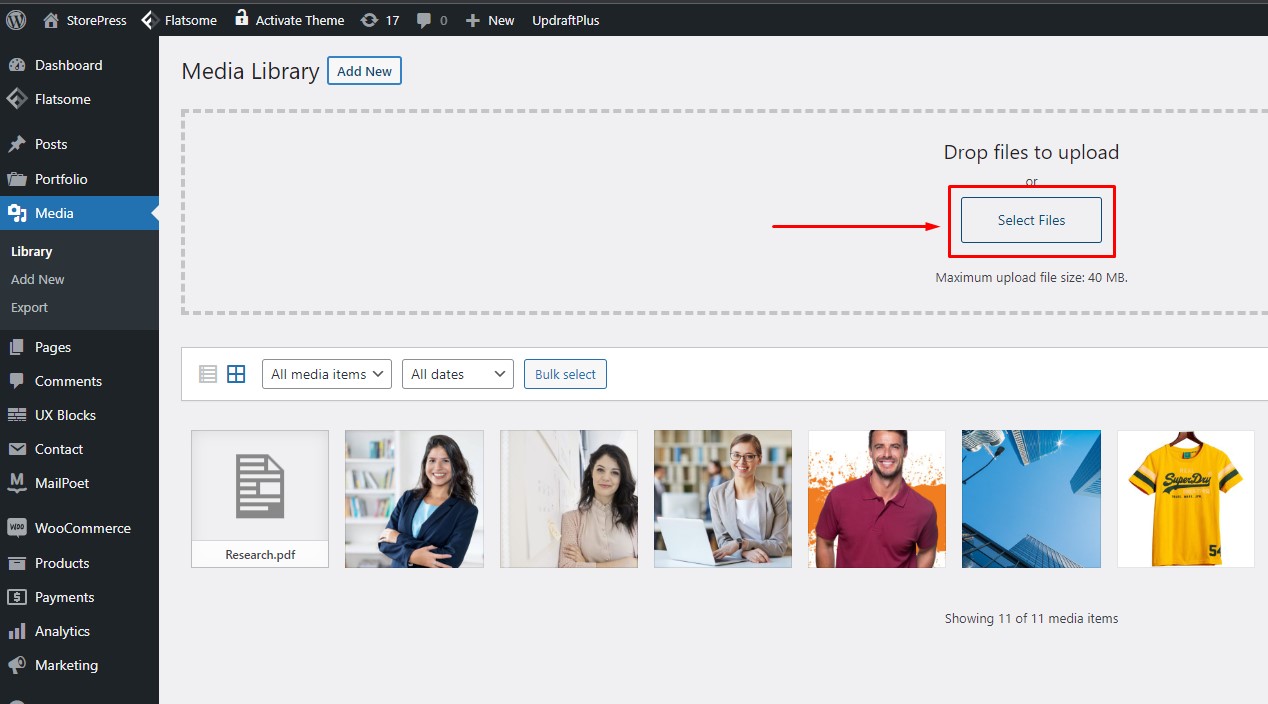The width and height of the screenshot is (1268, 704).
Task: Click the UX Blocks grid icon
Action: [17, 415]
